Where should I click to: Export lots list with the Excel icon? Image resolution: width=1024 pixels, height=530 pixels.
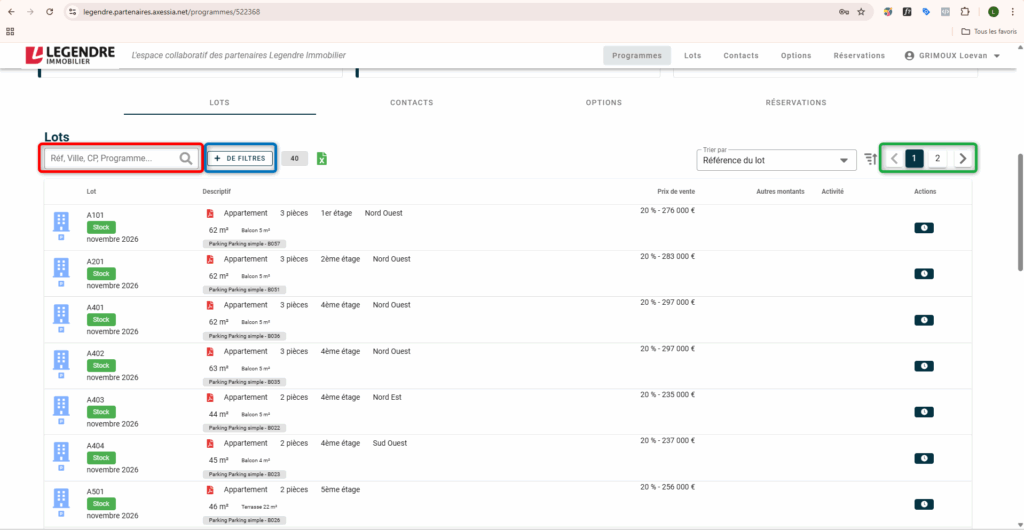point(322,159)
